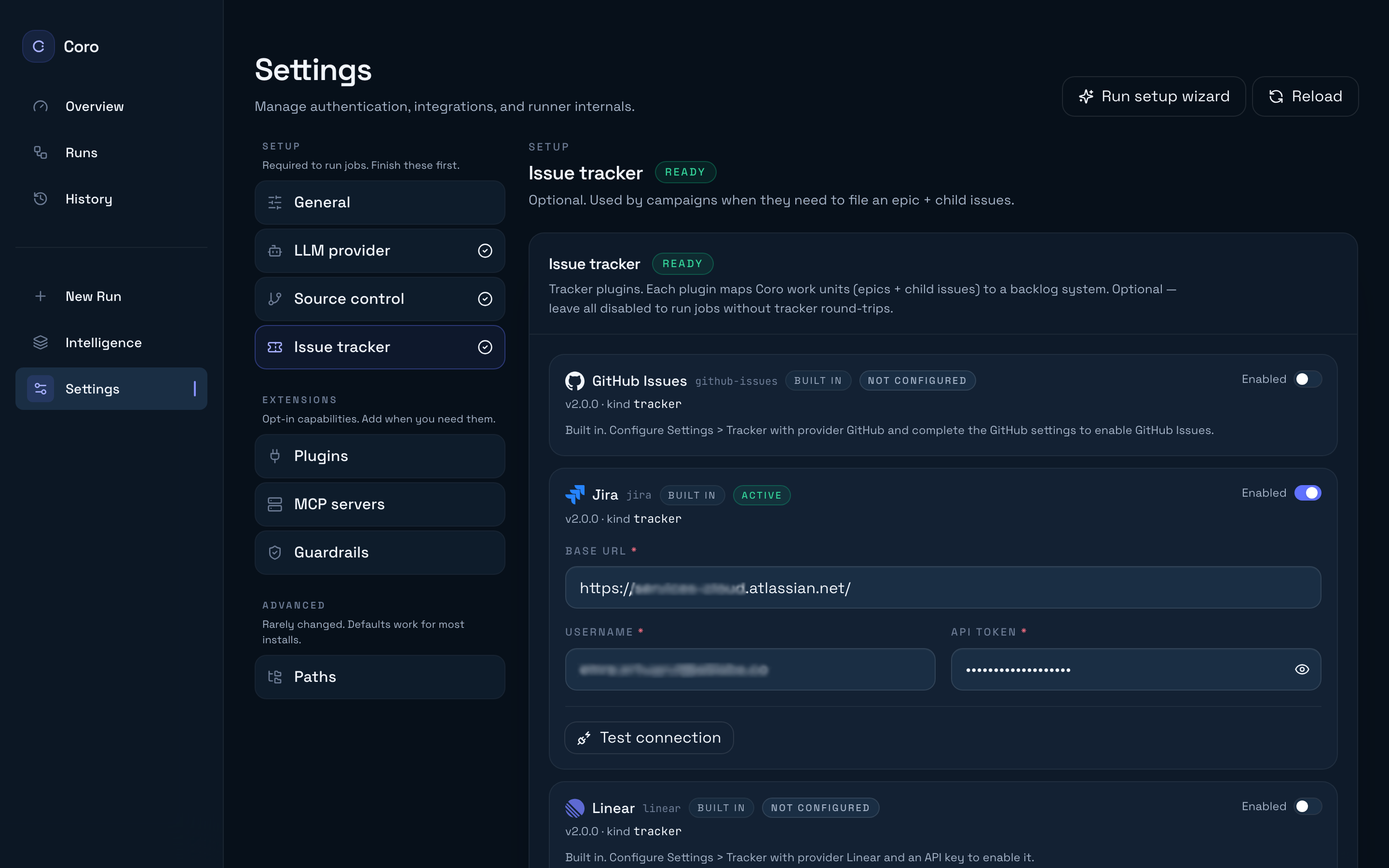Click the MCP servers icon
The image size is (1389, 868).
coord(275,504)
